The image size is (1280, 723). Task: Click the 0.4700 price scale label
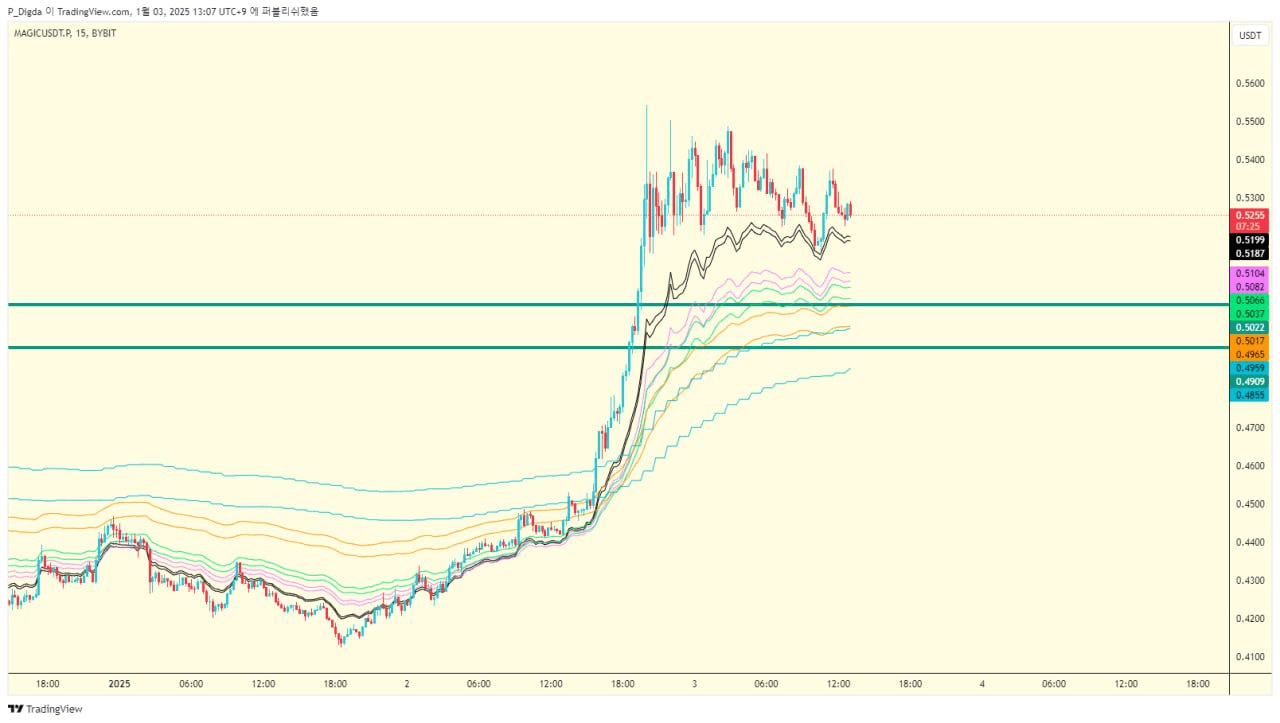click(x=1250, y=428)
